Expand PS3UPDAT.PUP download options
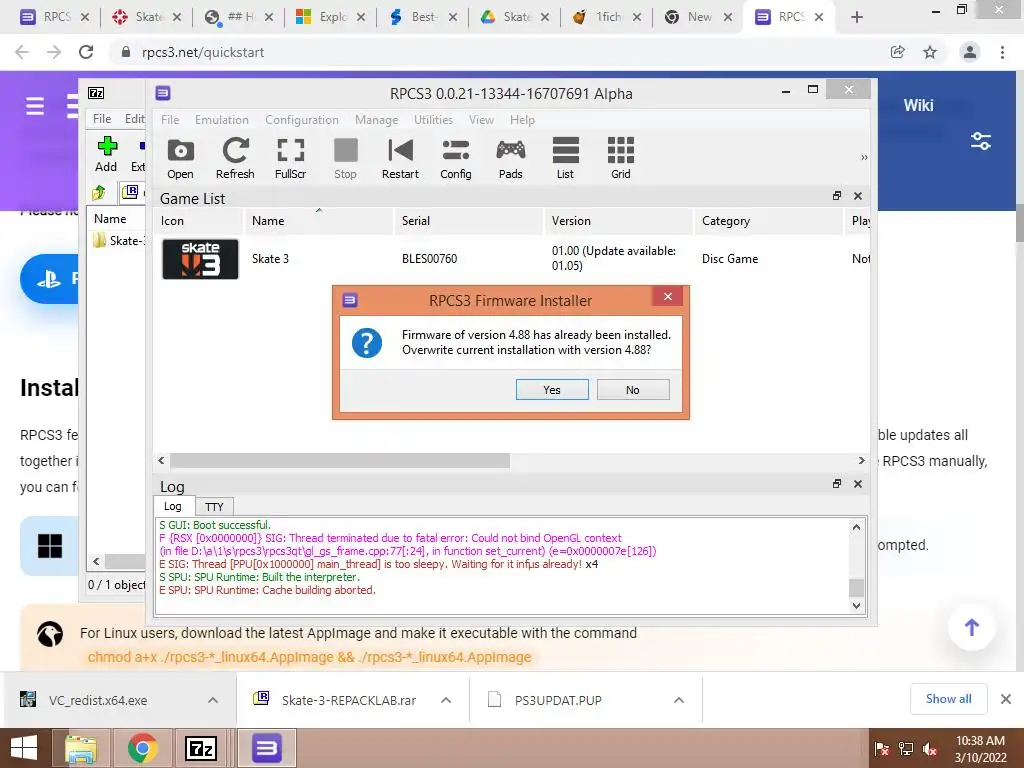Screen dimensions: 1024x768 coord(679,700)
